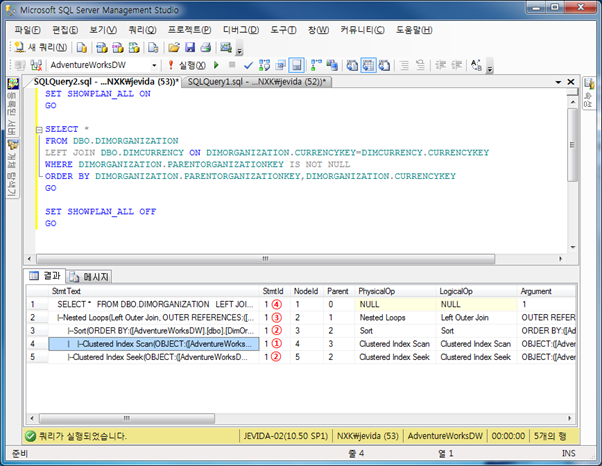Viewport: 602px width, 466px height.
Task: Click the Change Connection icon
Action: click(x=36, y=65)
